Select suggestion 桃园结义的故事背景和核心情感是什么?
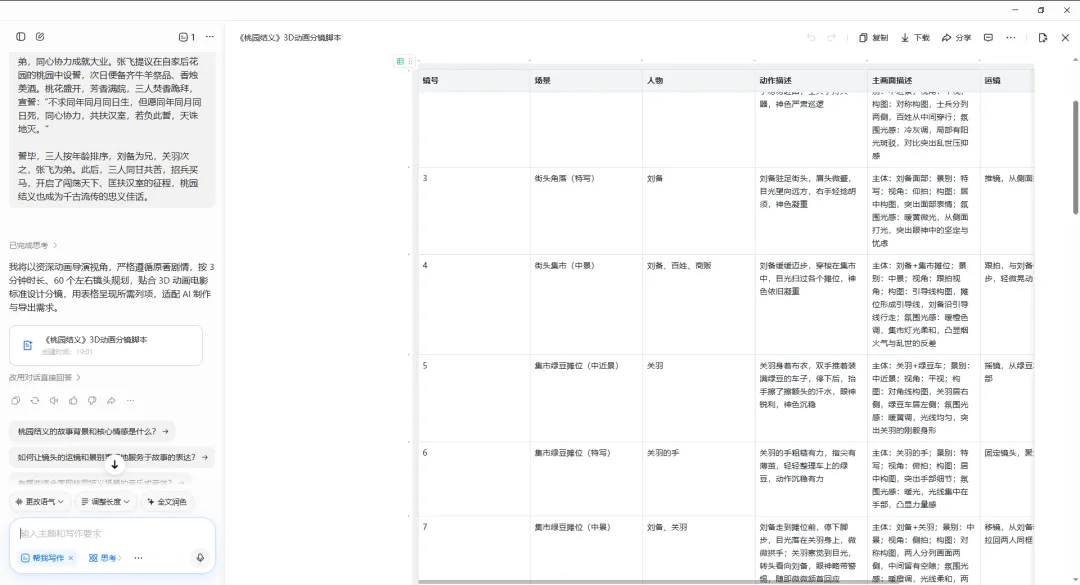Screen dimensions: 1080x585 (92, 431)
